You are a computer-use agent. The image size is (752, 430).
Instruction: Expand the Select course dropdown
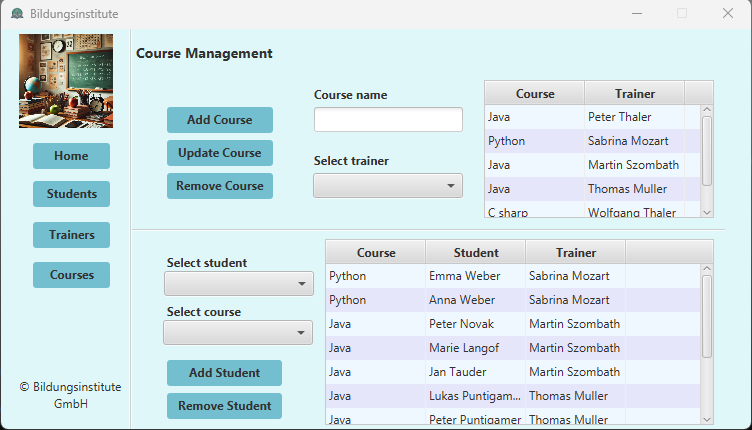tap(238, 333)
